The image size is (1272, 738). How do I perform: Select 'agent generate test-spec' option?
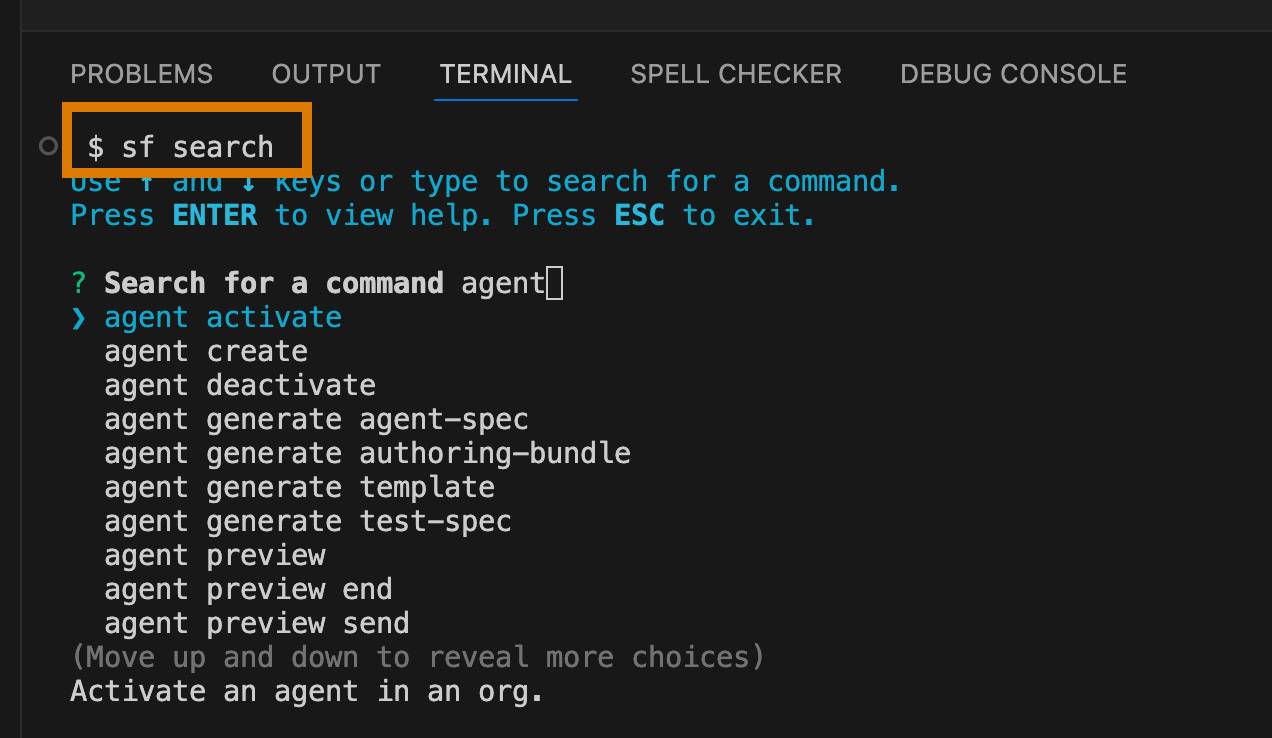click(308, 522)
